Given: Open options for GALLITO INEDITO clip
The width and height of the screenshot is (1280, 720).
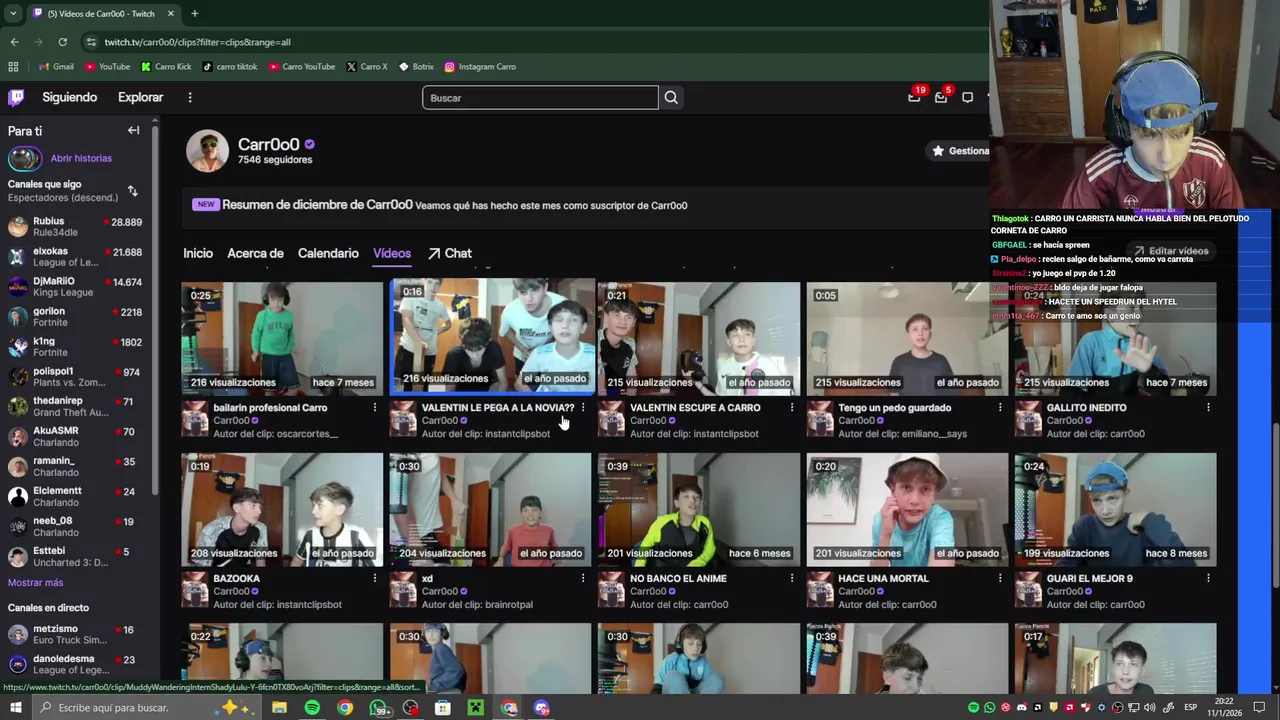Looking at the screenshot, I should [x=1208, y=408].
